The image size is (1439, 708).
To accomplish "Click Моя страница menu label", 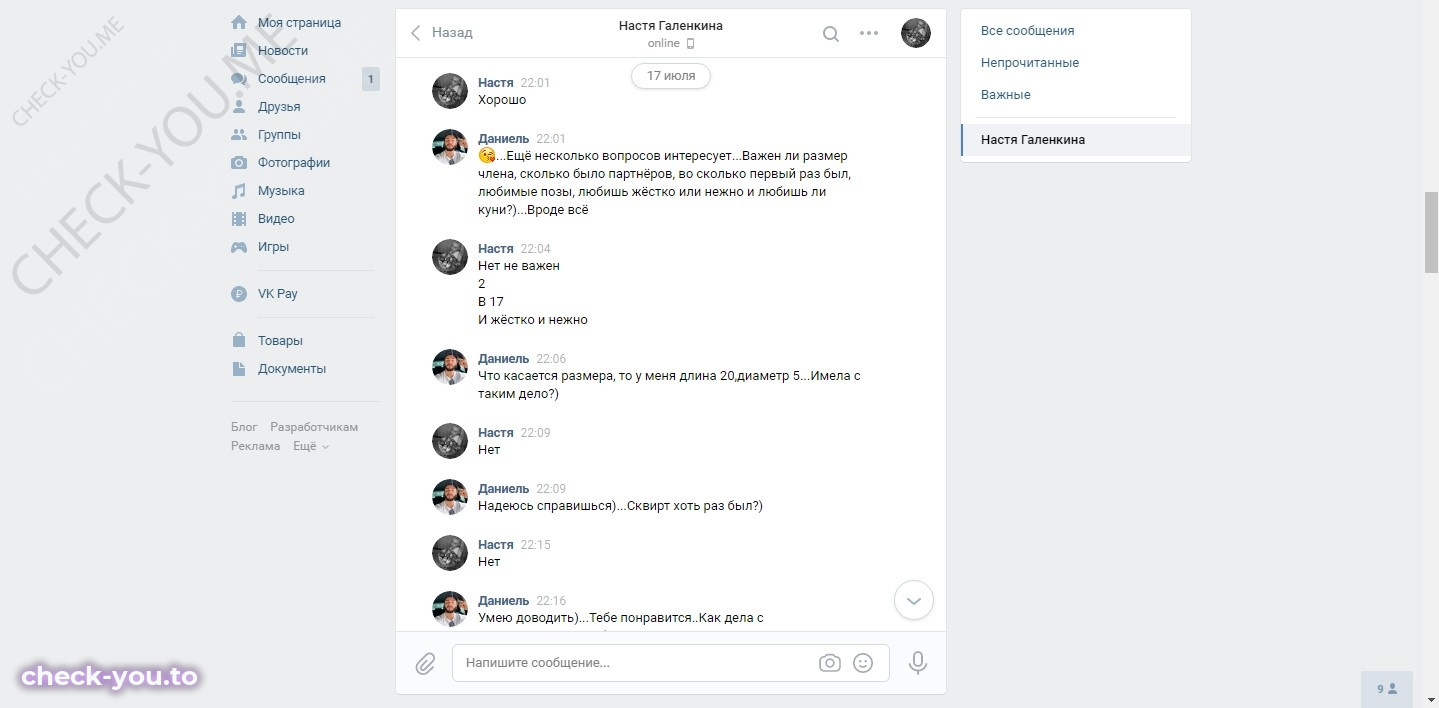I will pyautogui.click(x=299, y=22).
